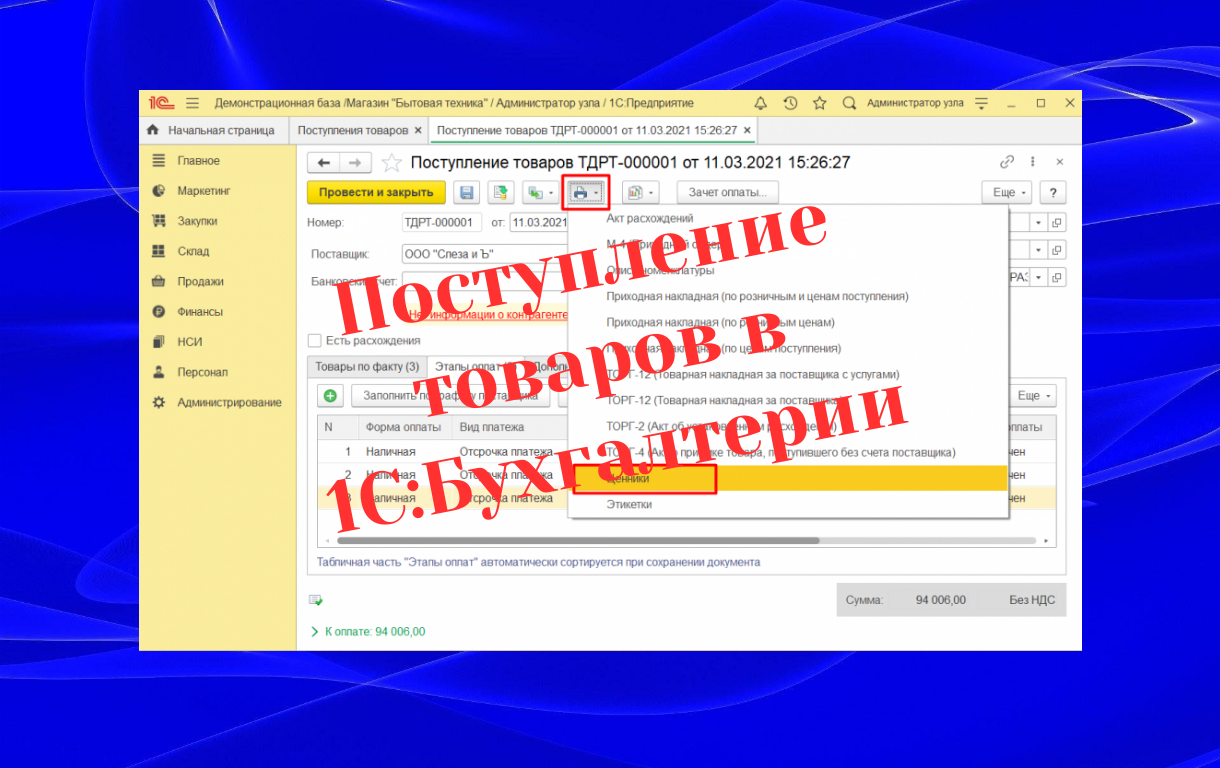1220x768 pixels.
Task: Add document to favorites with star
Action: (392, 162)
